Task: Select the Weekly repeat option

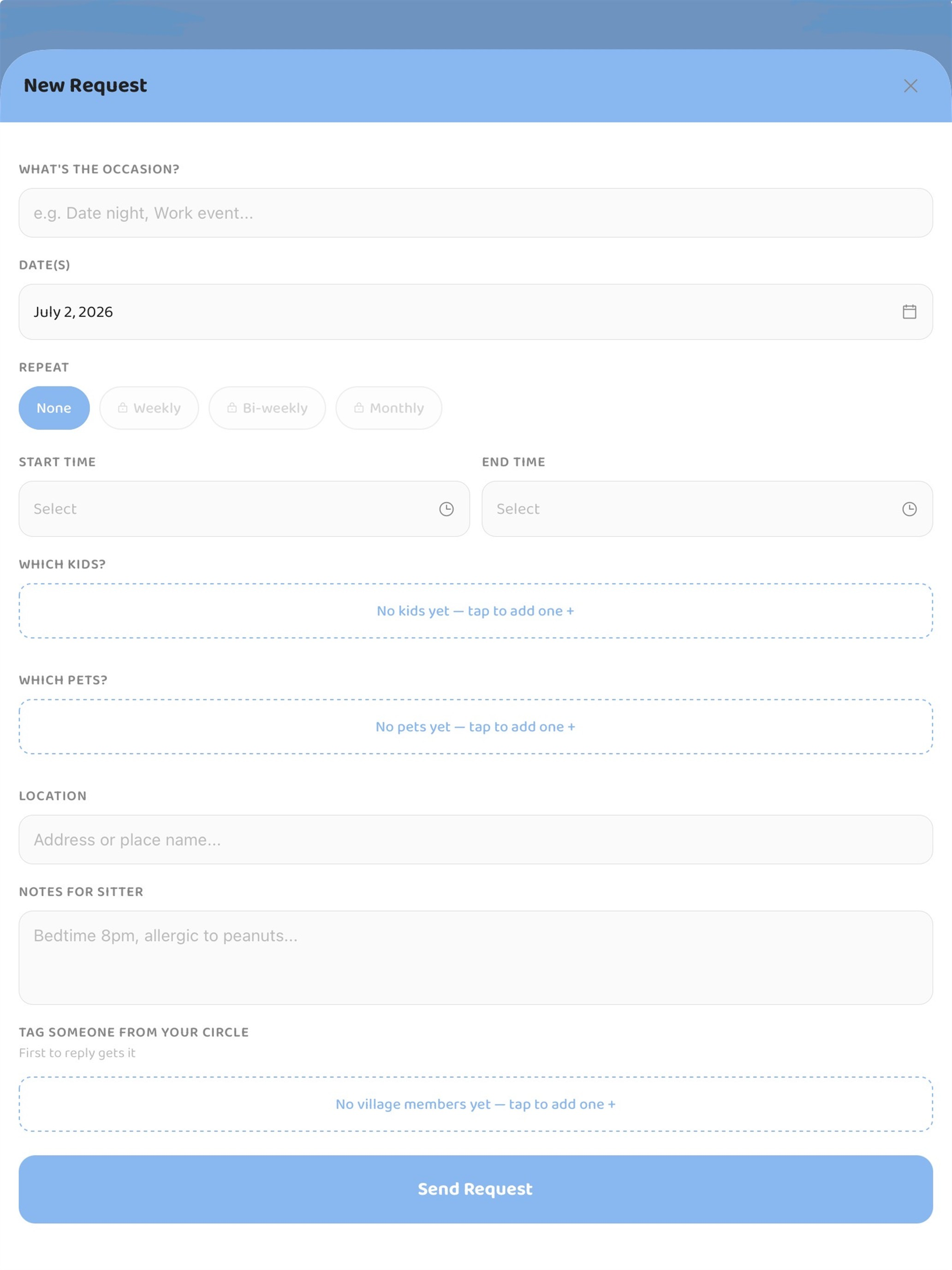Action: coord(149,407)
